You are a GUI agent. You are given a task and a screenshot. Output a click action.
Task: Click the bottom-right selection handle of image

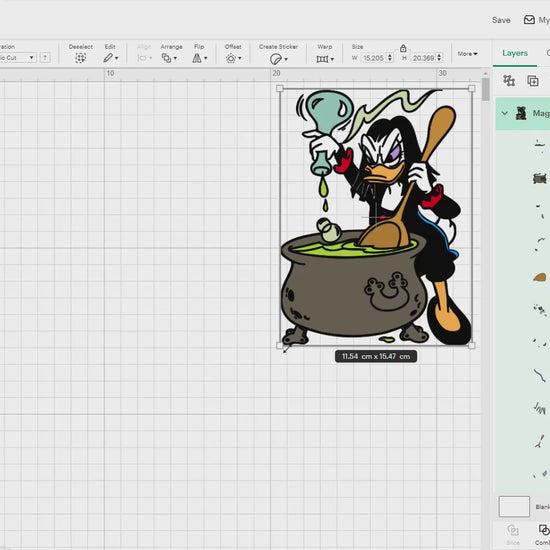pyautogui.click(x=472, y=346)
